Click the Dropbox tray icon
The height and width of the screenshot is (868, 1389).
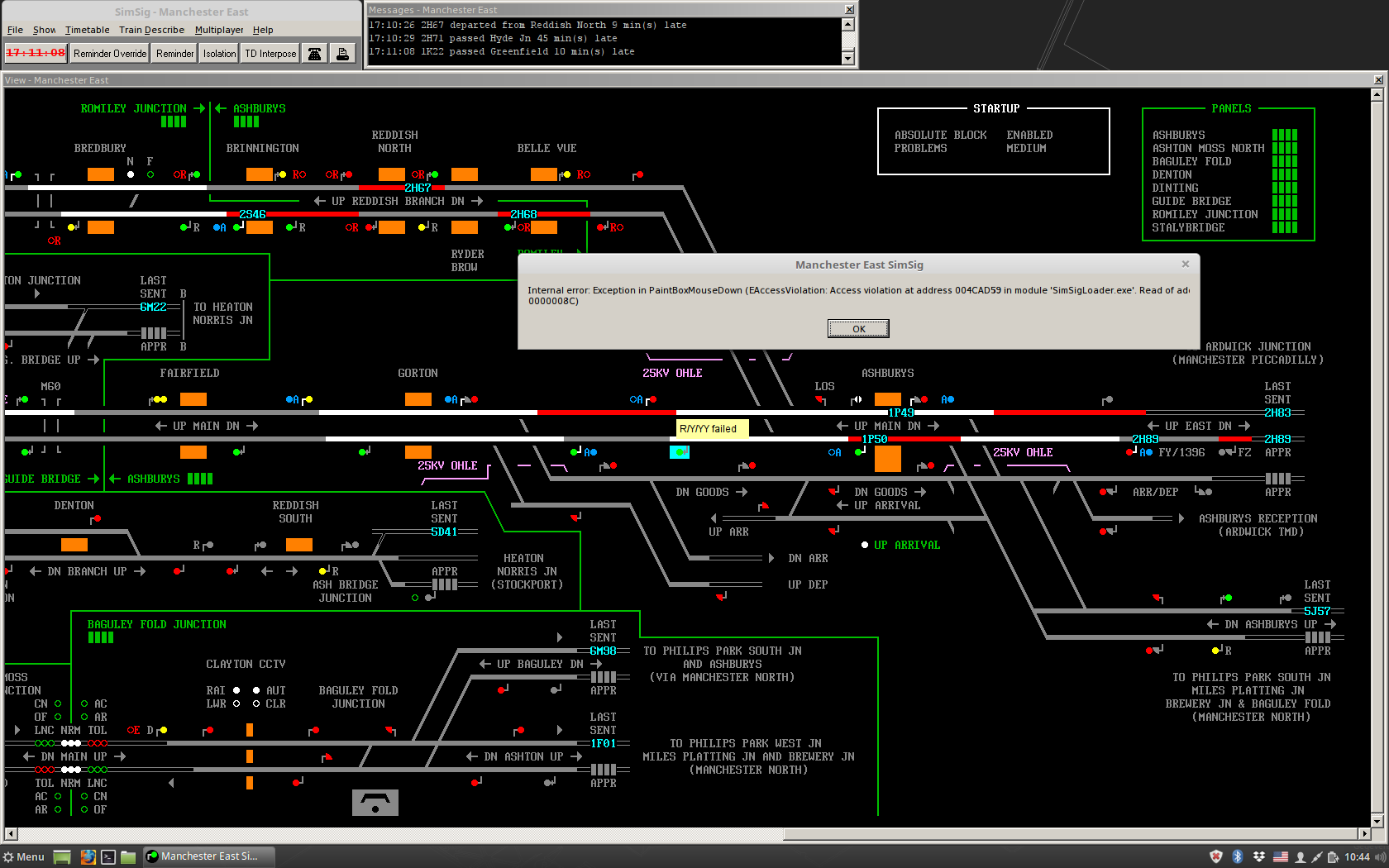pyautogui.click(x=1258, y=856)
